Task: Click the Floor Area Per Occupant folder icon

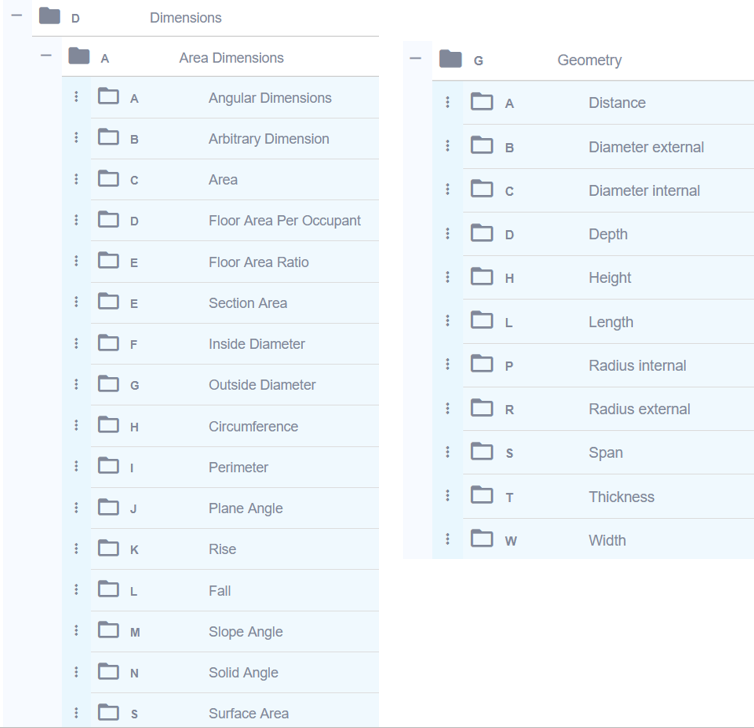Action: click(x=108, y=219)
